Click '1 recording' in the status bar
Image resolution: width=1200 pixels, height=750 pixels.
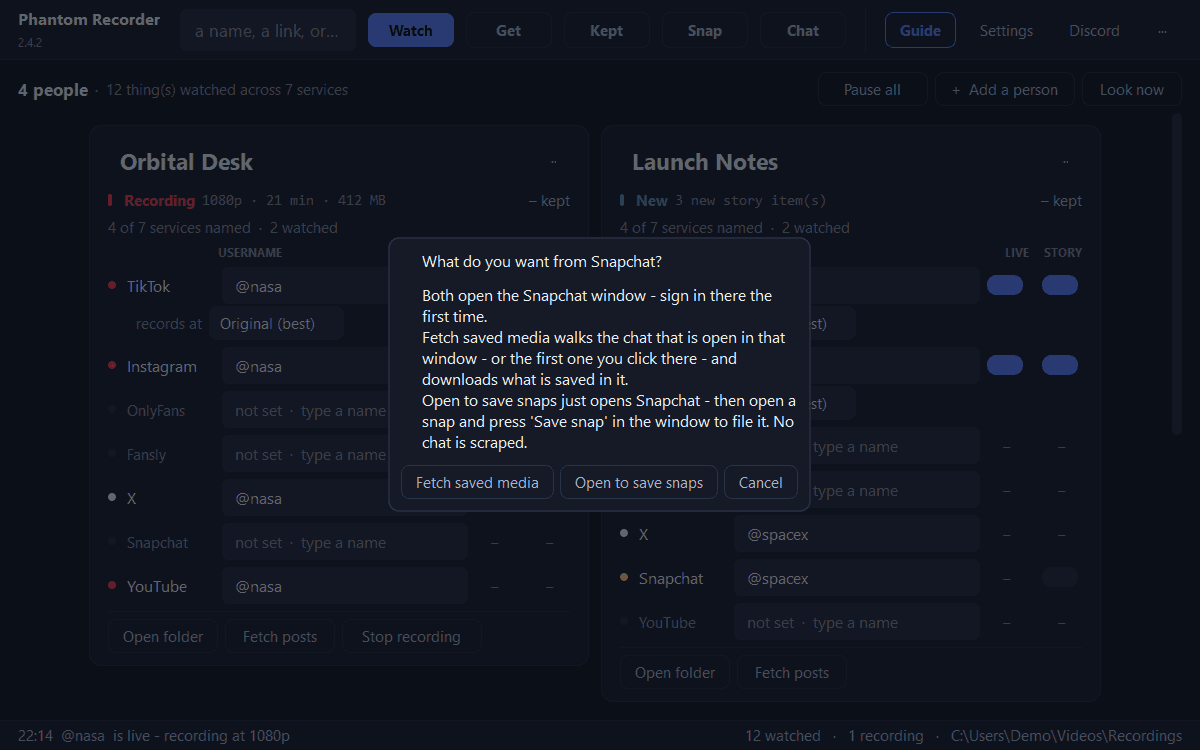coord(886,736)
